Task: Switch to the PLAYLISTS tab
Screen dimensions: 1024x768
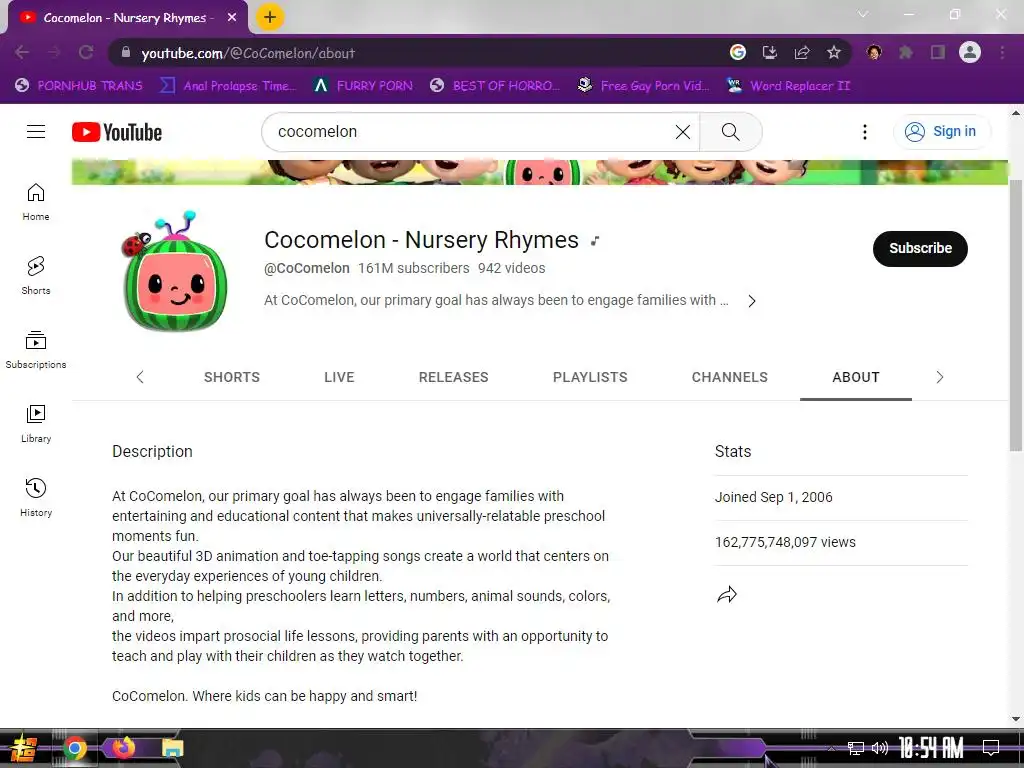Action: coord(590,377)
